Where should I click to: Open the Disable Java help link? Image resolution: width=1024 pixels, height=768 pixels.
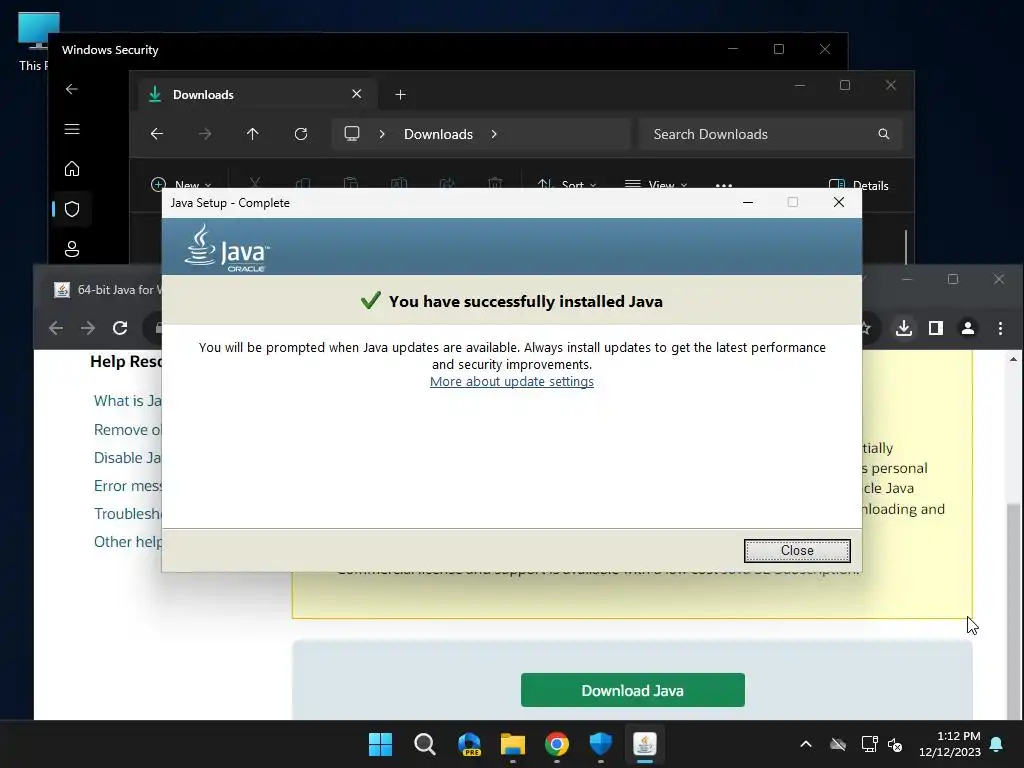click(127, 458)
